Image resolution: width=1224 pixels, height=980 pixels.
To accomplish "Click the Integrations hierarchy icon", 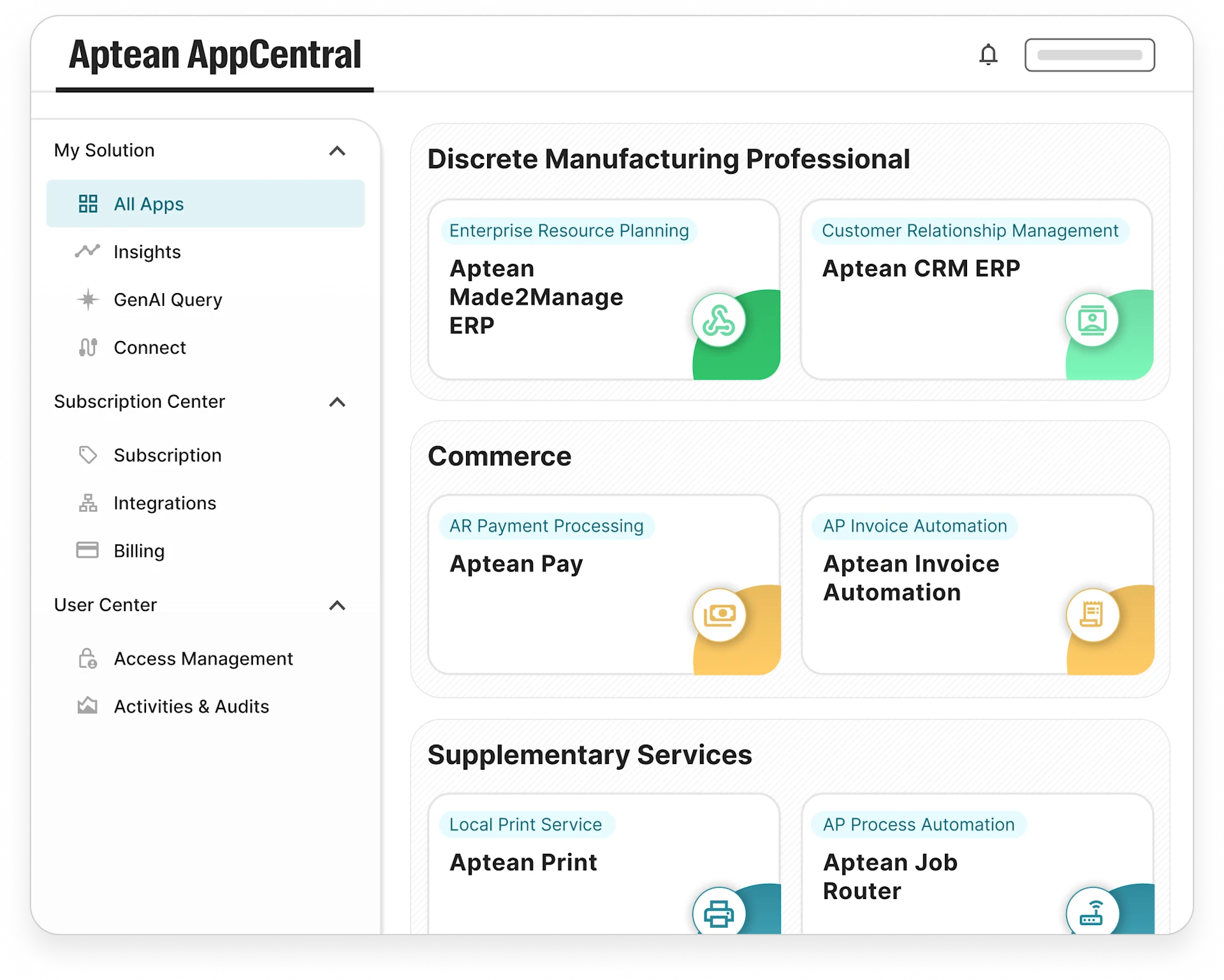I will (88, 503).
